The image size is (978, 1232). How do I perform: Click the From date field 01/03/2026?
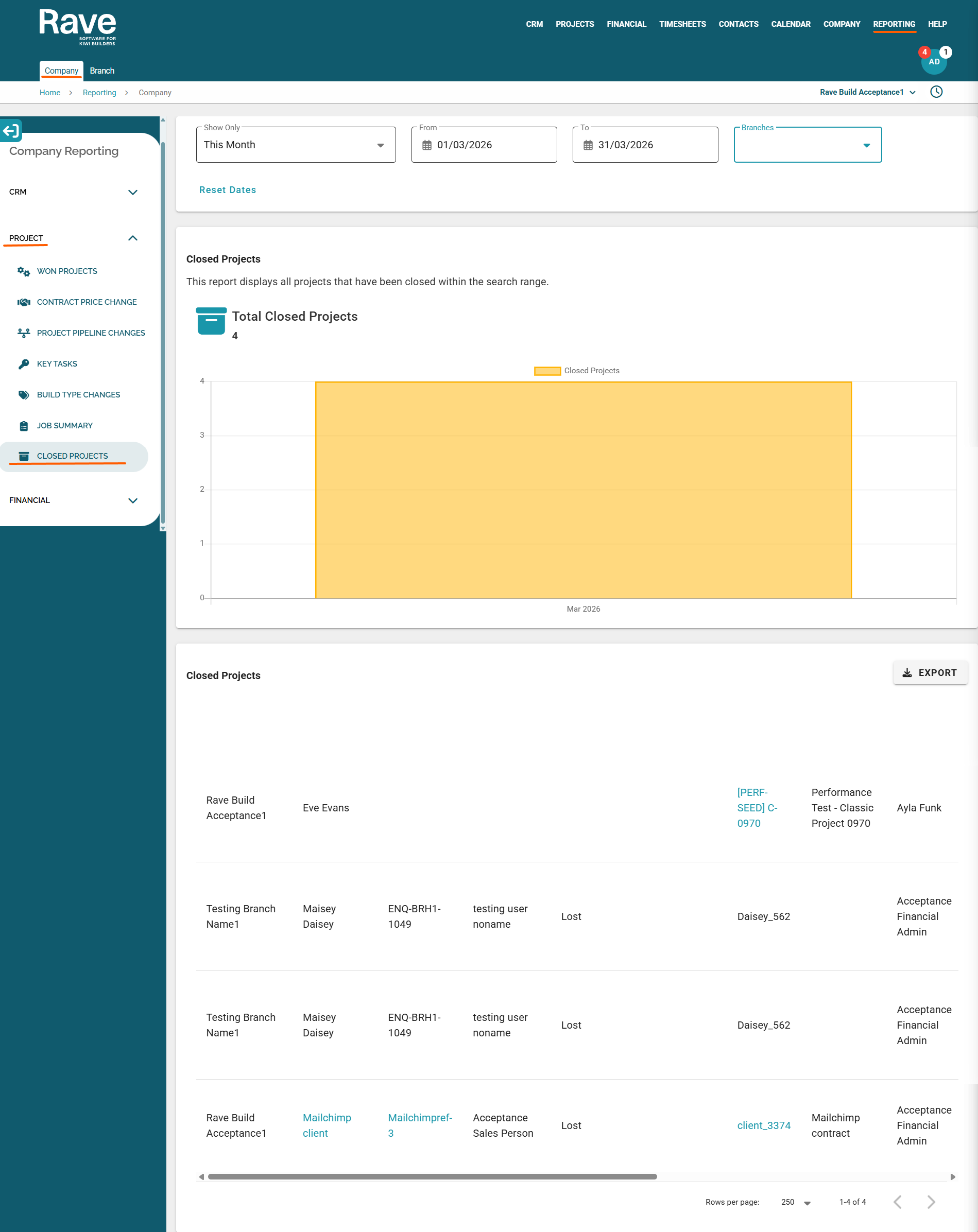tap(484, 145)
